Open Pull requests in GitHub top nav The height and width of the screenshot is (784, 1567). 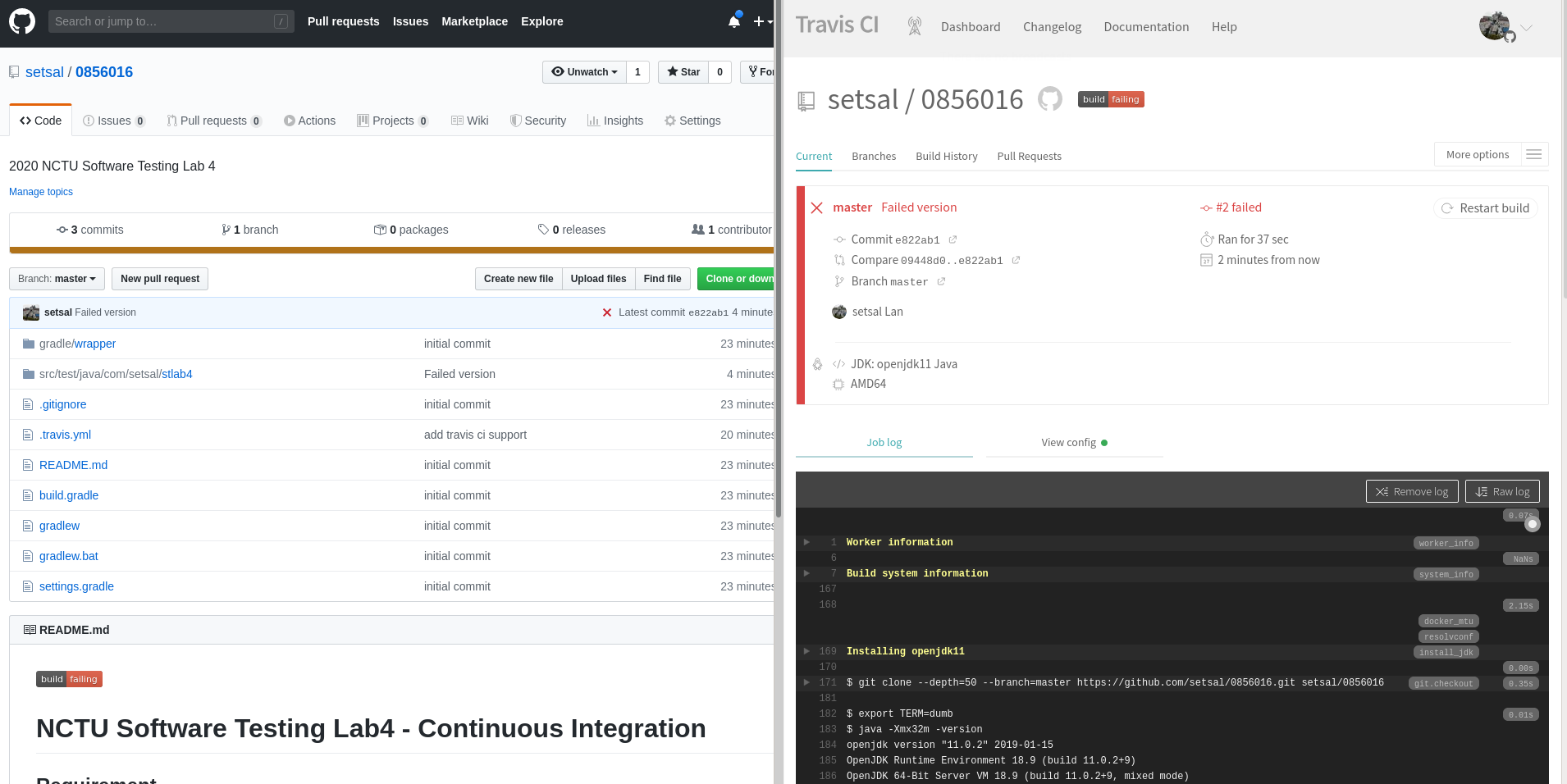[343, 21]
